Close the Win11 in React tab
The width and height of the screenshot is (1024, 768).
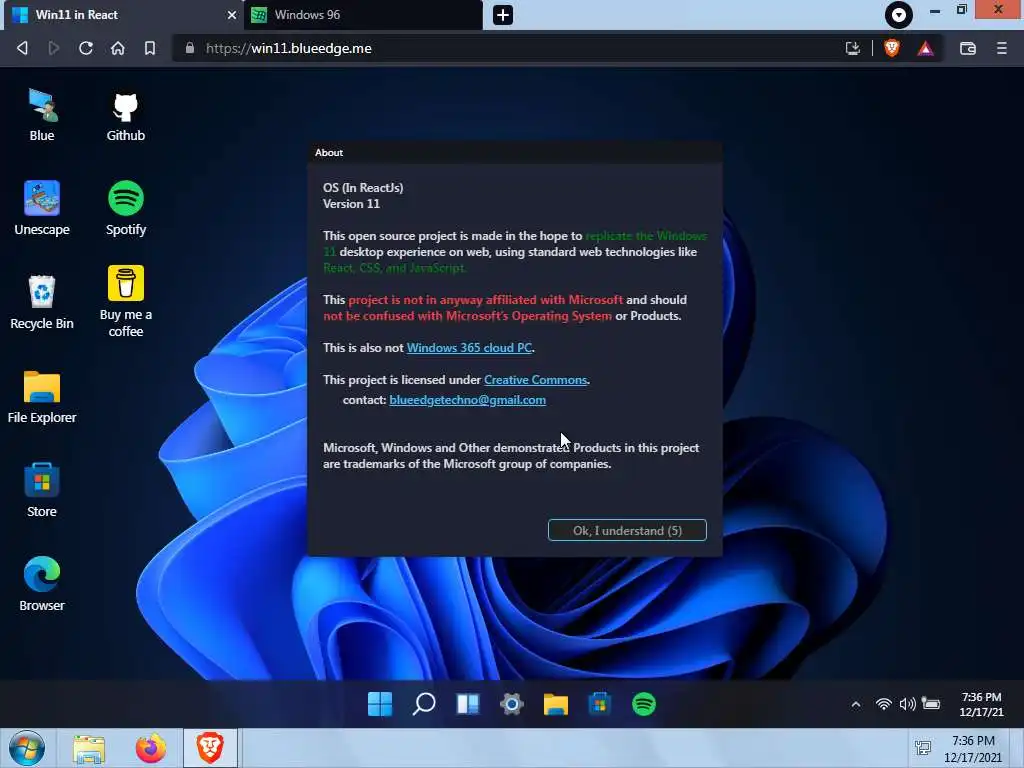tap(231, 15)
